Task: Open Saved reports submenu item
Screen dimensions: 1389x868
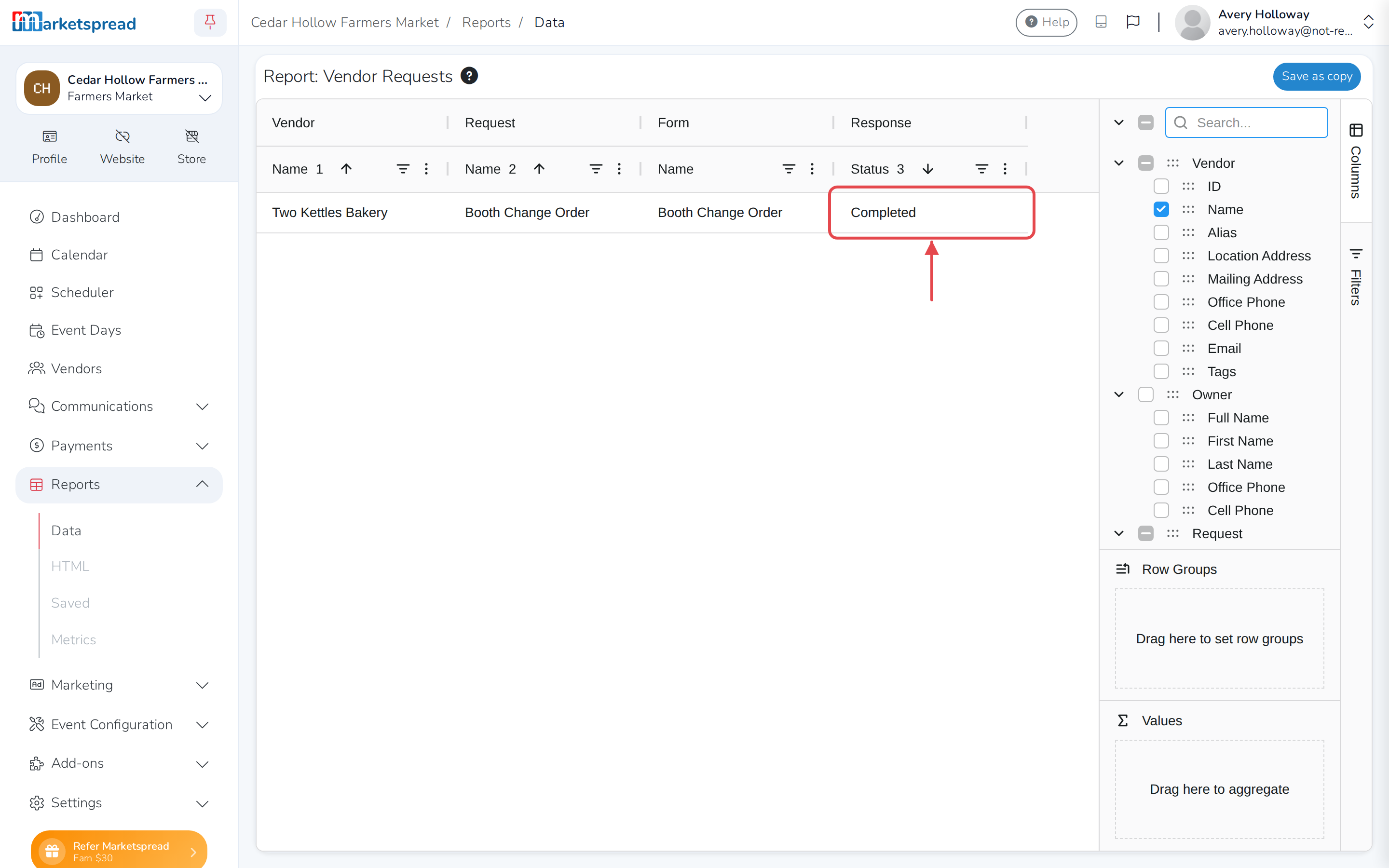Action: 70,603
